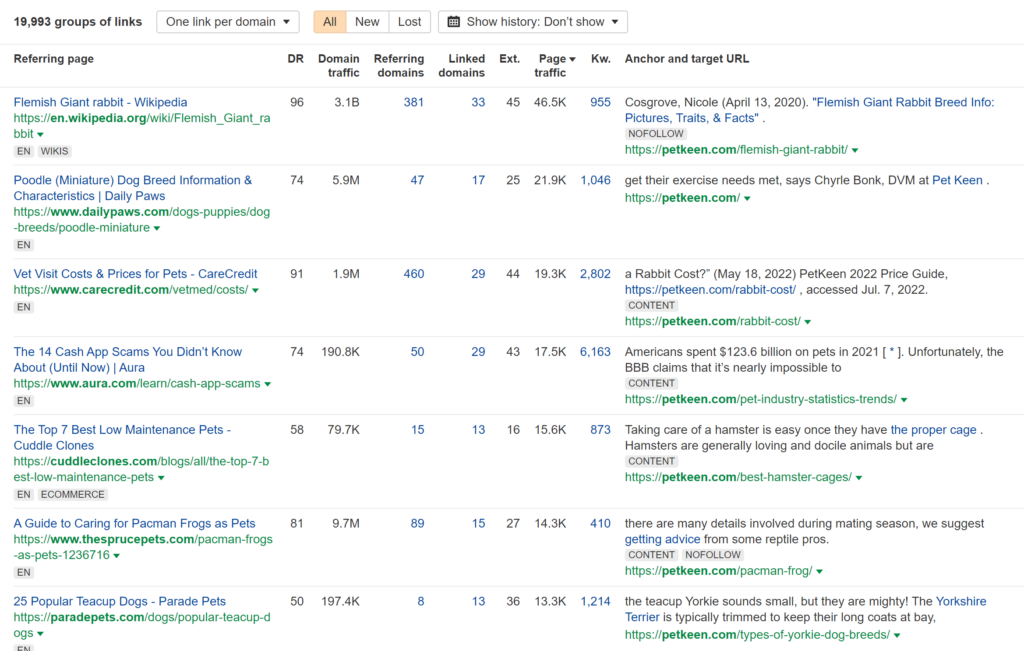Open referring domains count 50
This screenshot has height=651, width=1024.
pyautogui.click(x=417, y=352)
